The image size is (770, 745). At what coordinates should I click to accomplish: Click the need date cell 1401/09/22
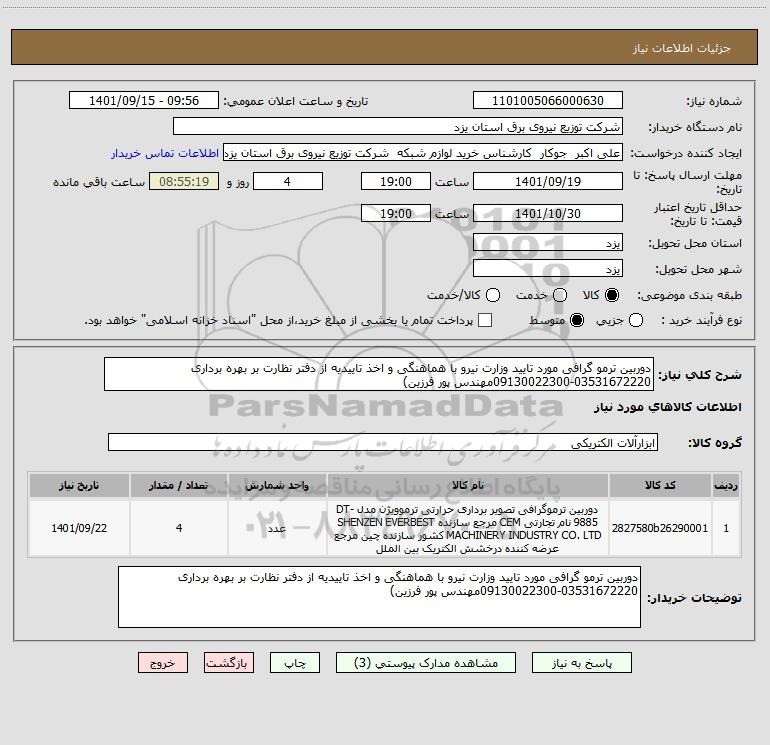(79, 528)
